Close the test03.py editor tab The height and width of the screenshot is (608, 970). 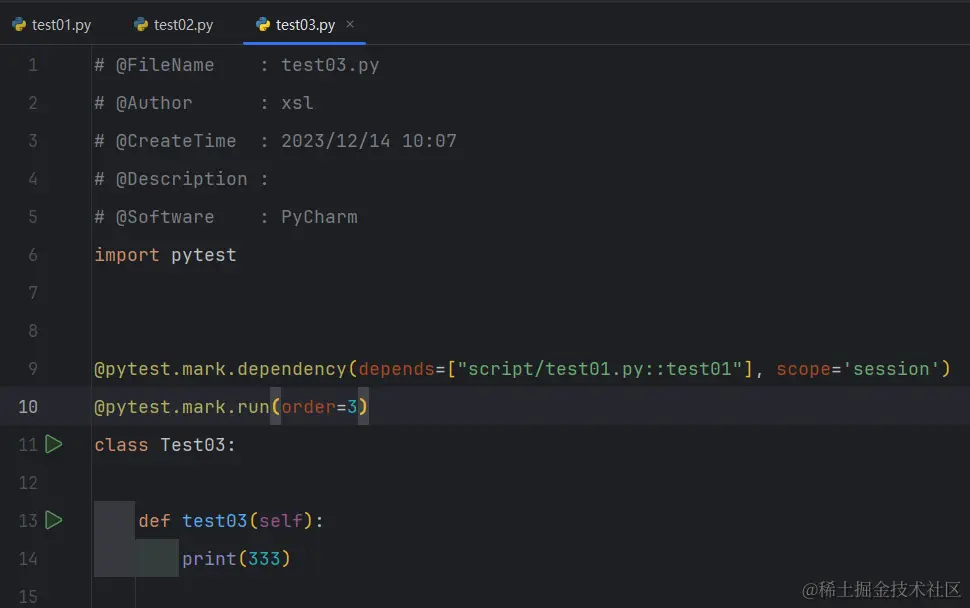pyautogui.click(x=350, y=24)
